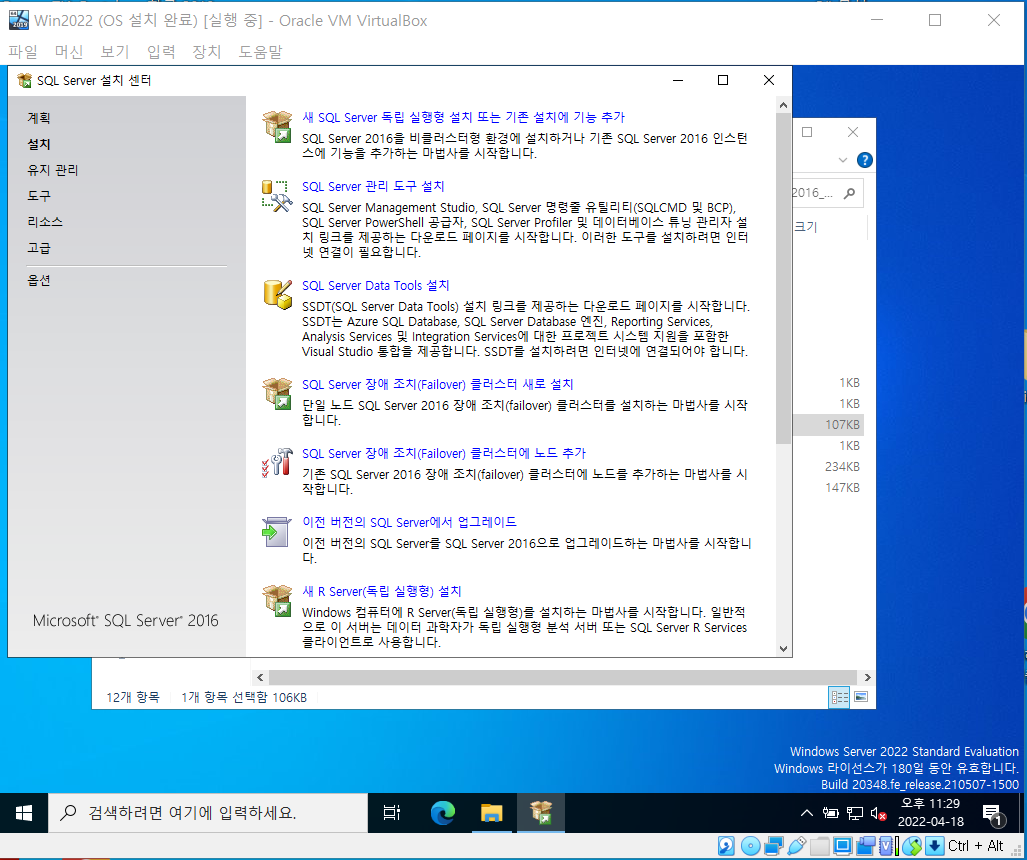Select 도구 in the setup sidebar
Image resolution: width=1027 pixels, height=860 pixels.
39,196
